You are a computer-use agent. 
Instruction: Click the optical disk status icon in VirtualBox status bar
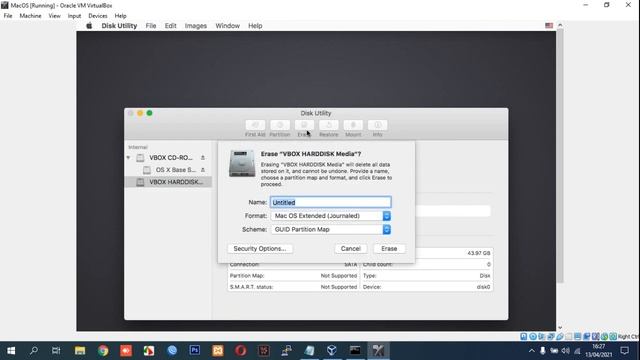533,337
